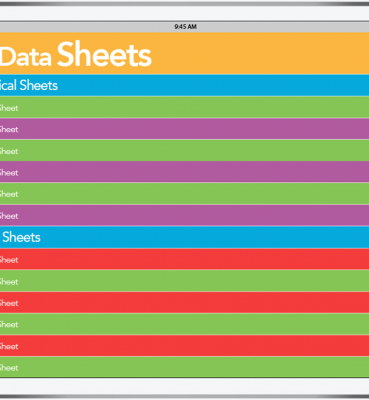
Task: Open the green row at the very bottom
Action: pos(184,367)
